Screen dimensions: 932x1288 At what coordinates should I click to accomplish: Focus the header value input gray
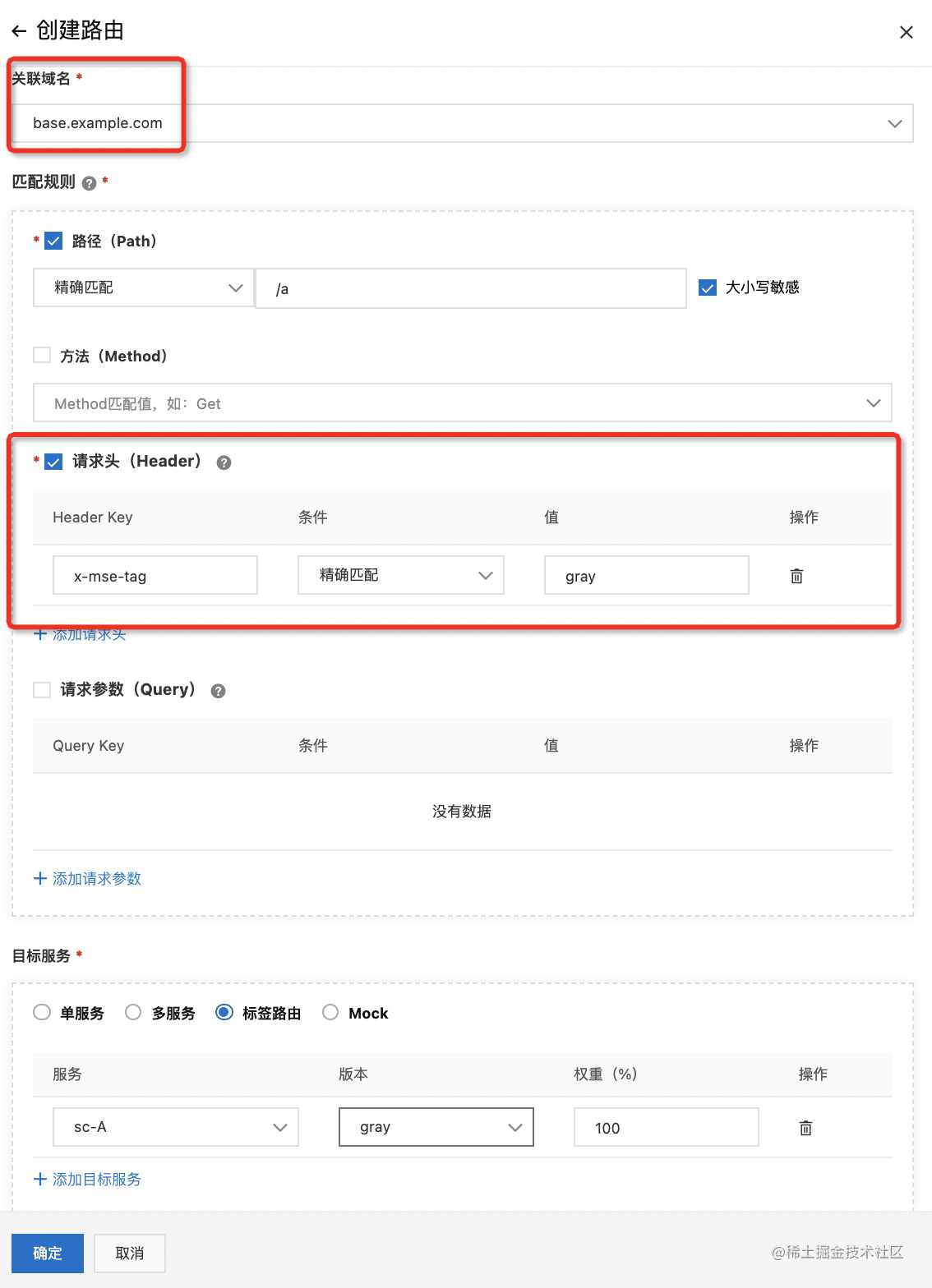coord(647,575)
